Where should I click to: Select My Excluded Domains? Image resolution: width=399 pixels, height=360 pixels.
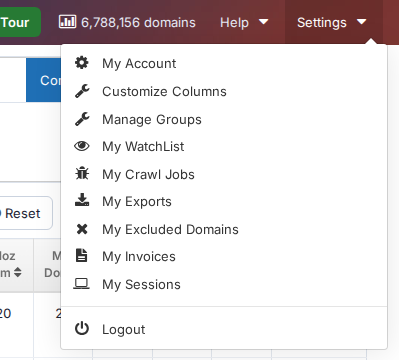pos(170,229)
